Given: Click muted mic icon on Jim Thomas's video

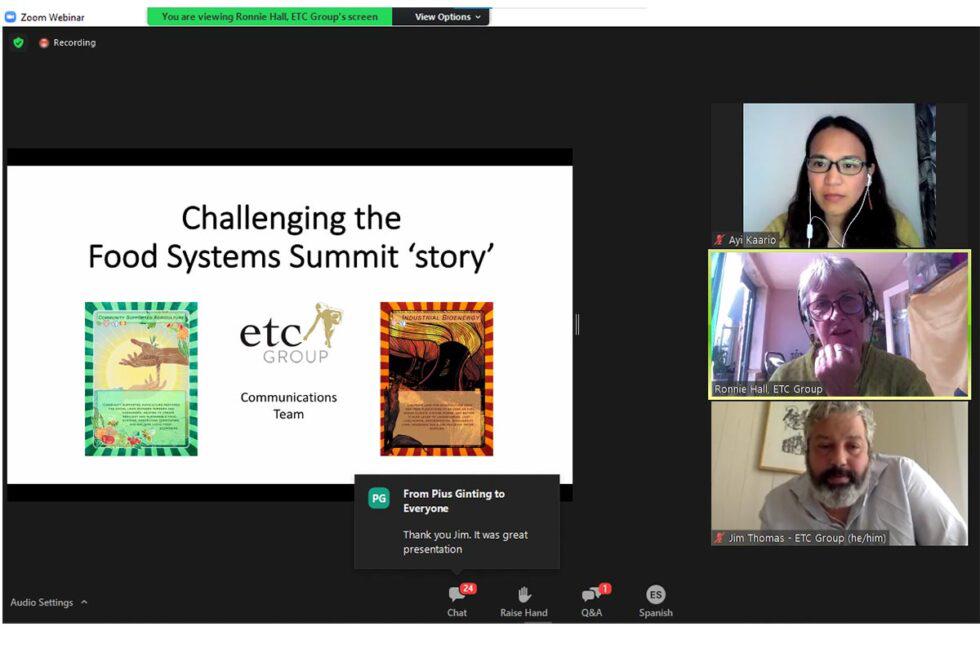Looking at the screenshot, I should [719, 538].
